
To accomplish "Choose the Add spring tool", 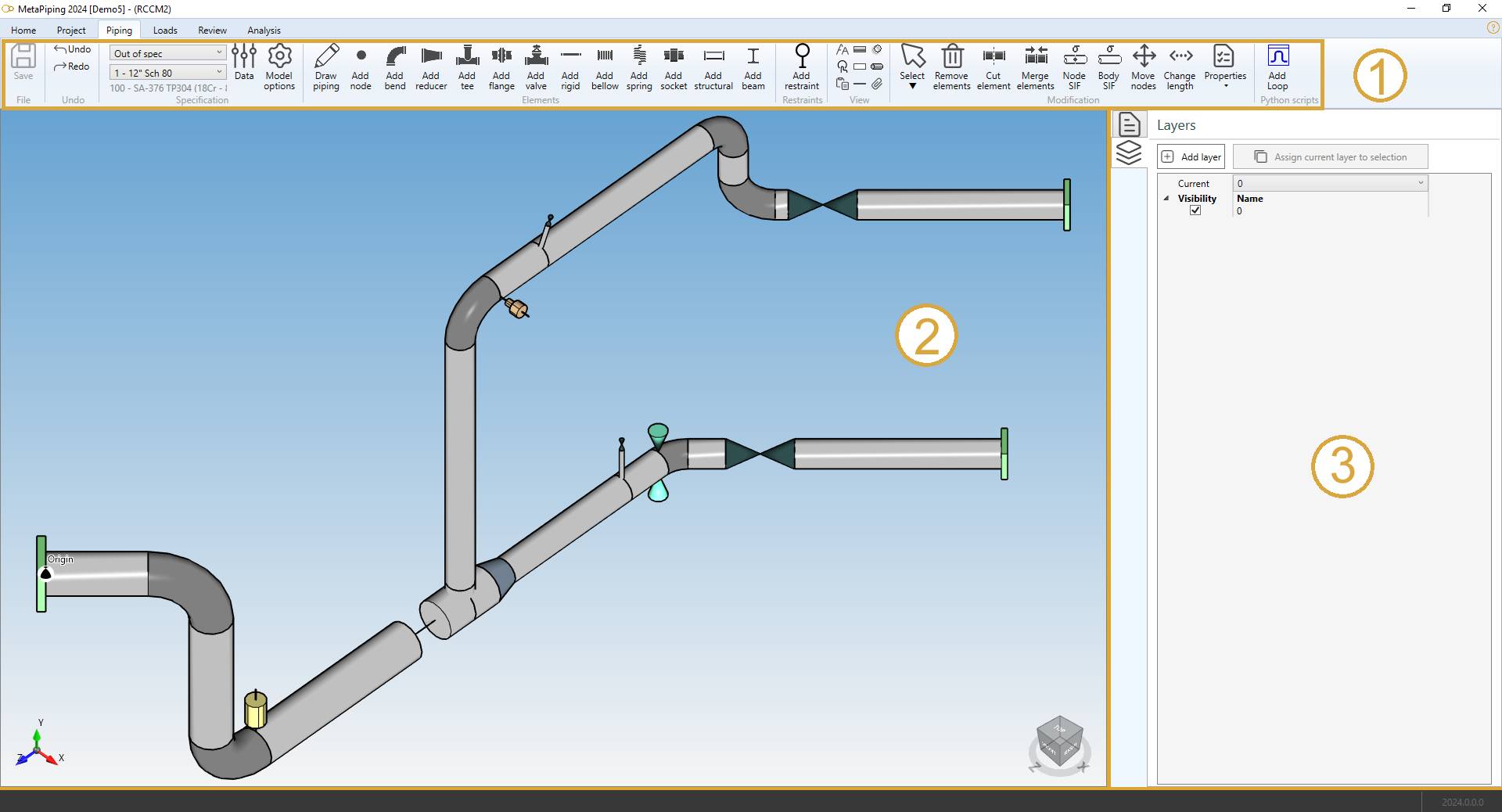I will click(x=639, y=67).
